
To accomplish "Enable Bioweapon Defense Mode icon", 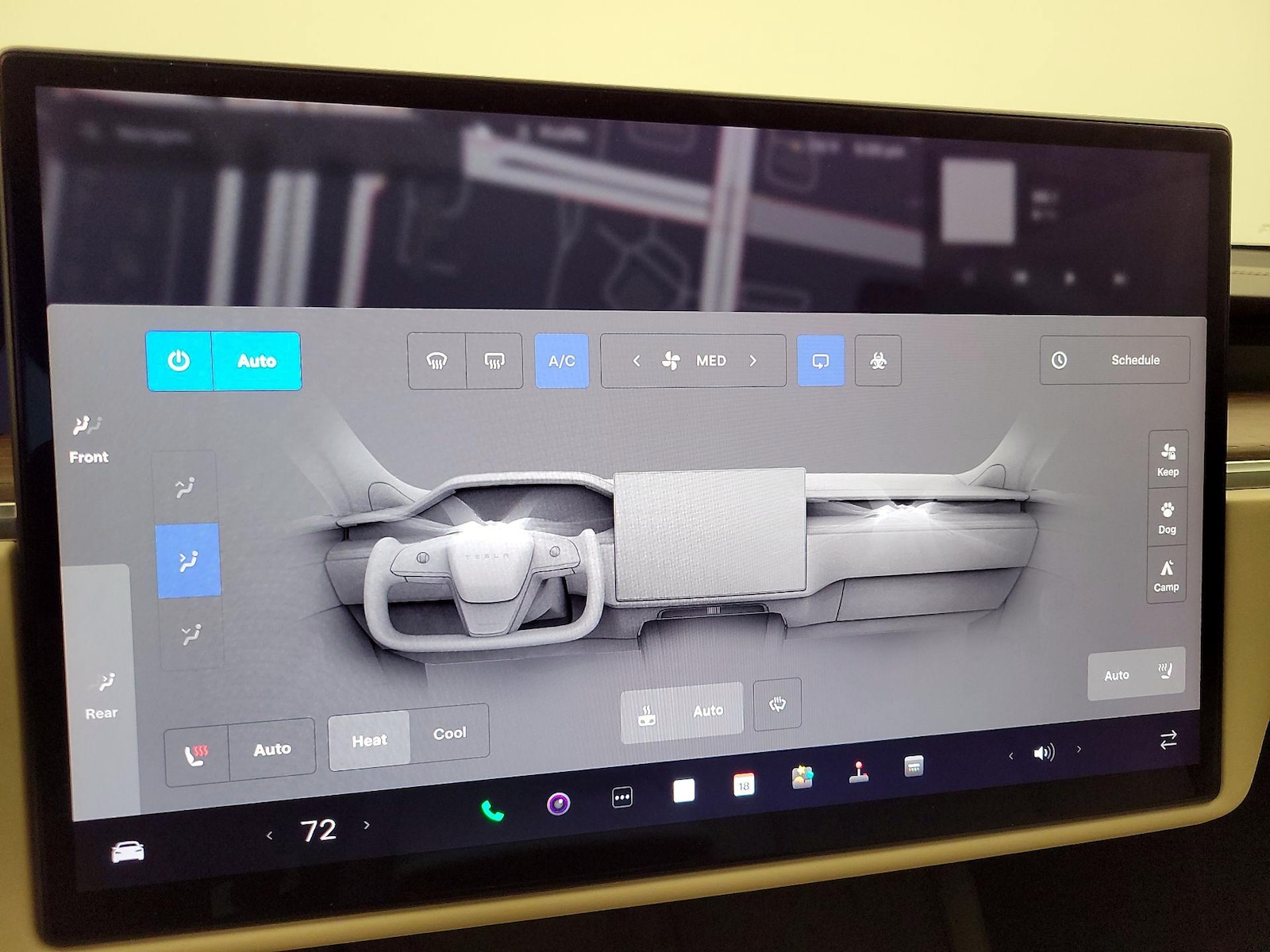I will (878, 361).
